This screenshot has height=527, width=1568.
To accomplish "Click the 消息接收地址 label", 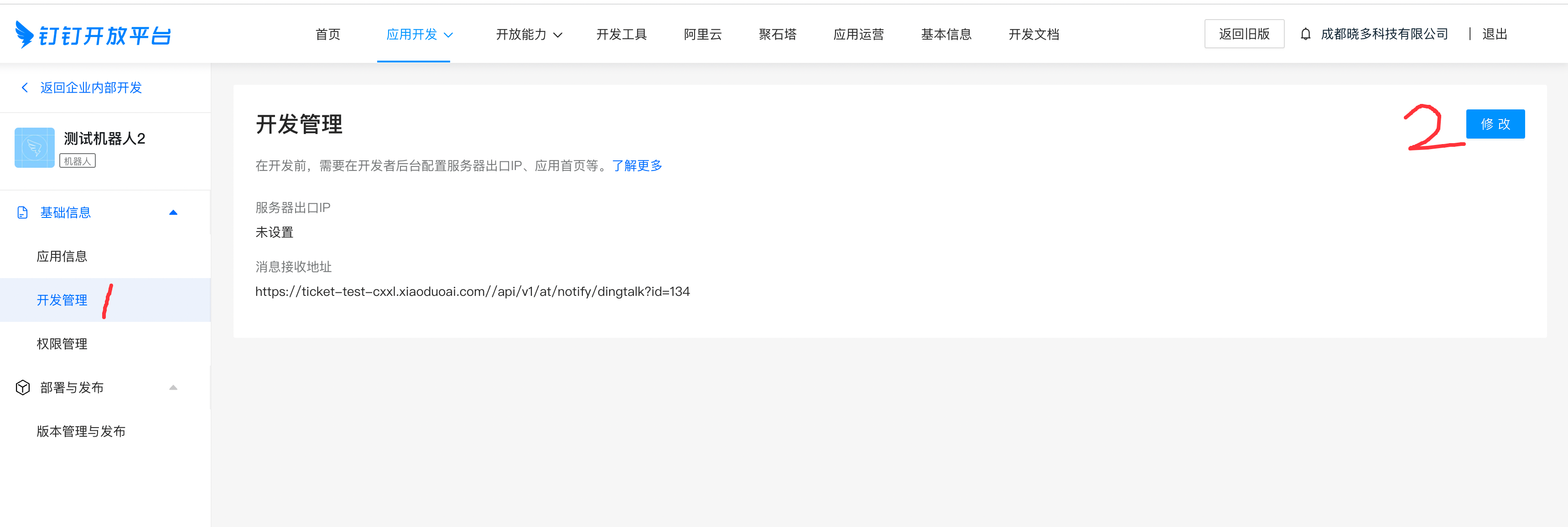I will [x=293, y=267].
